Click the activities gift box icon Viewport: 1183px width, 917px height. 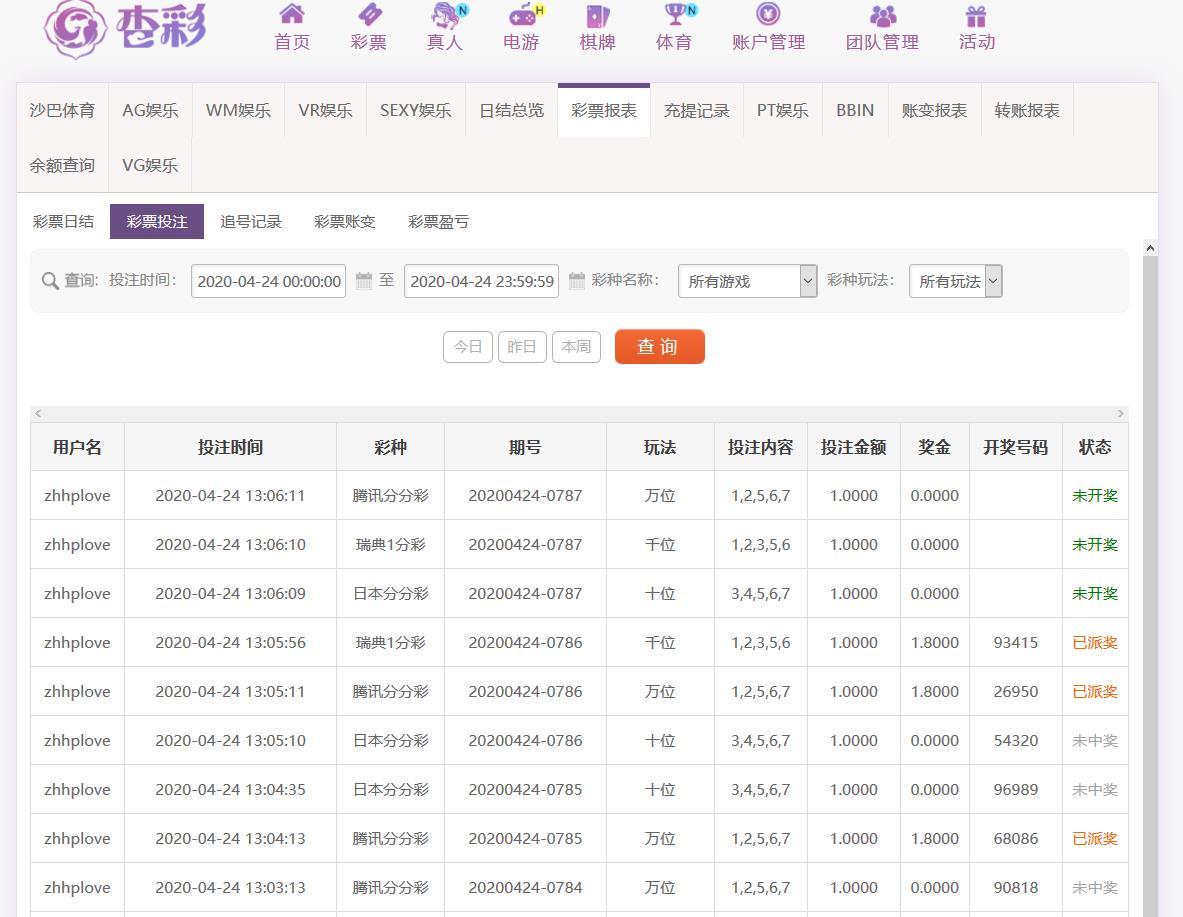pyautogui.click(x=976, y=15)
